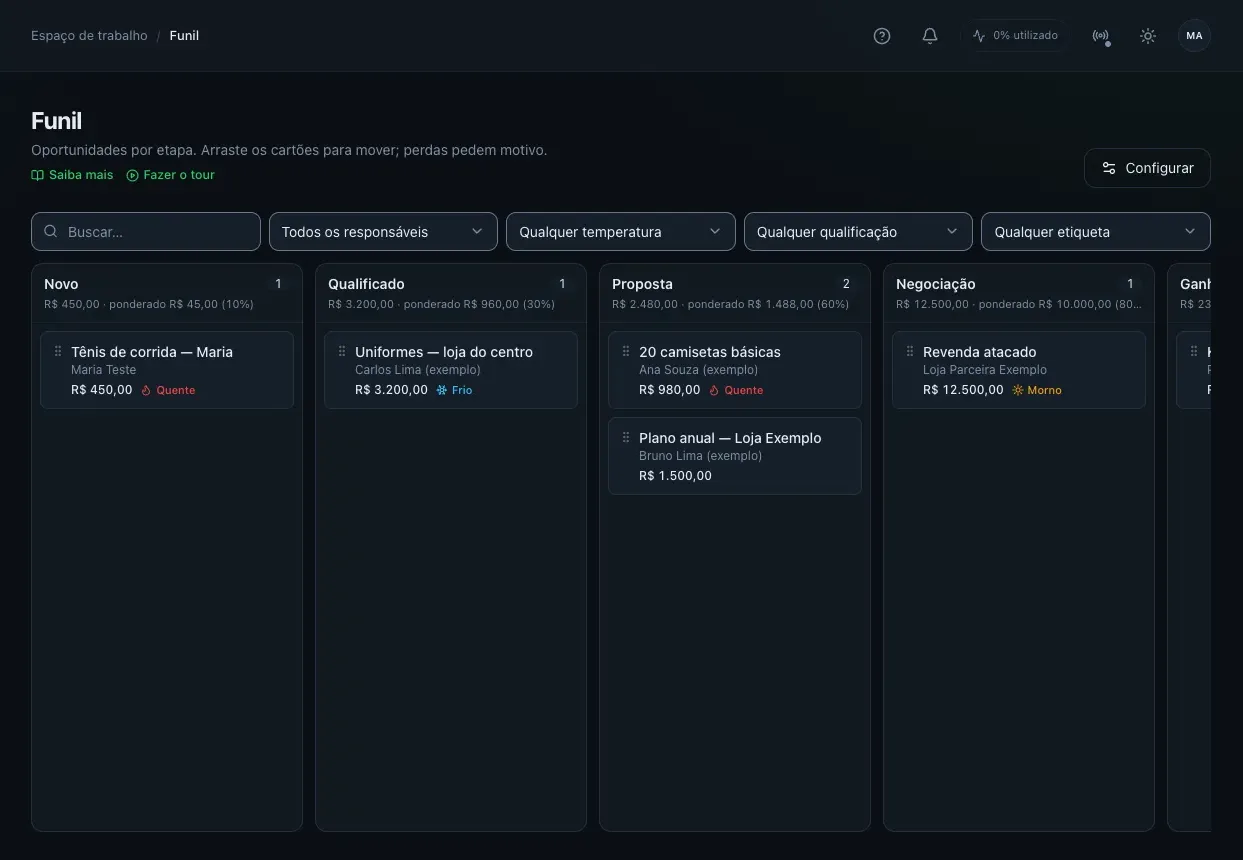This screenshot has height=860, width=1243.
Task: Start the Fazer o tour link
Action: click(170, 175)
